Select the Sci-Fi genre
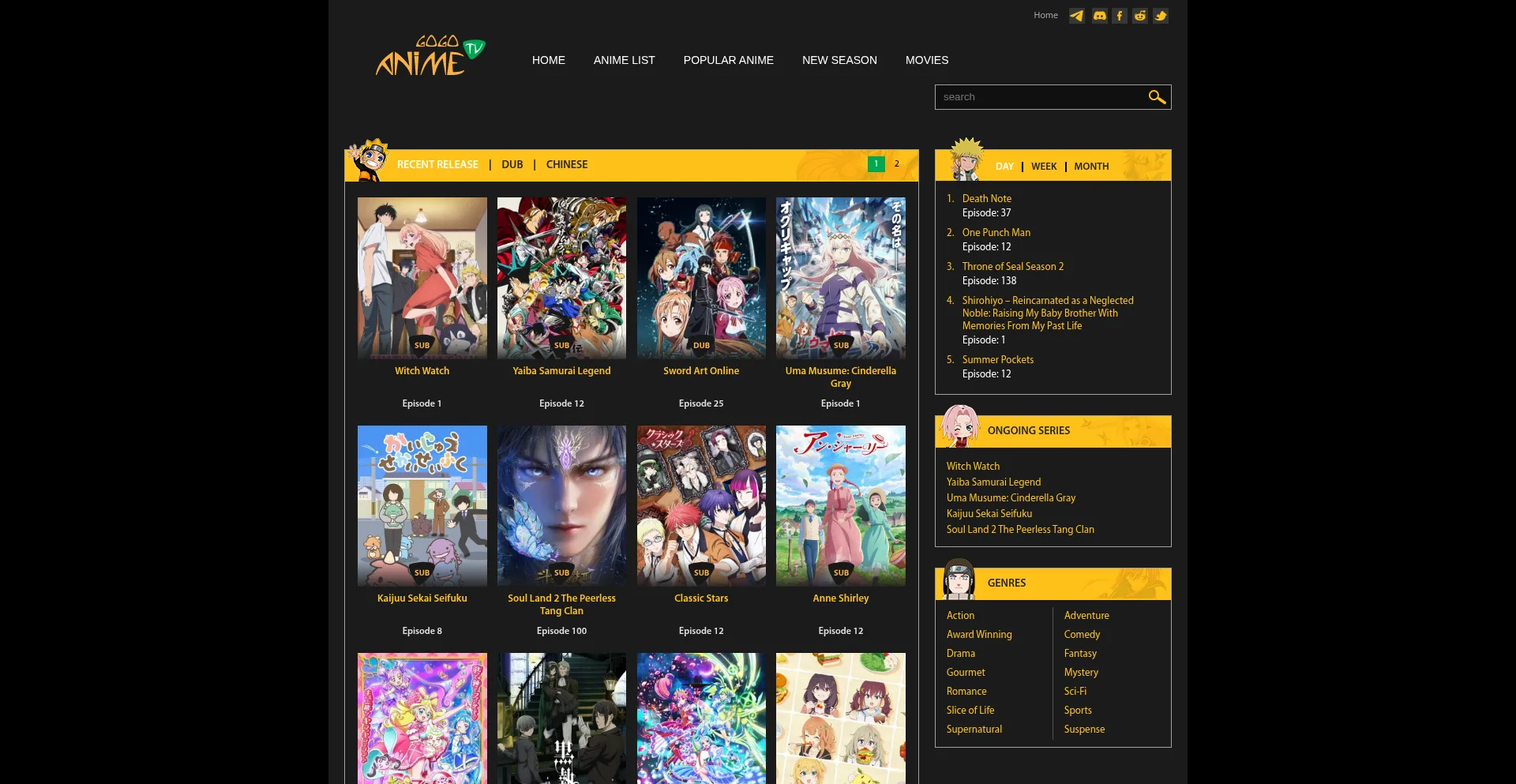The image size is (1516, 784). [1075, 692]
